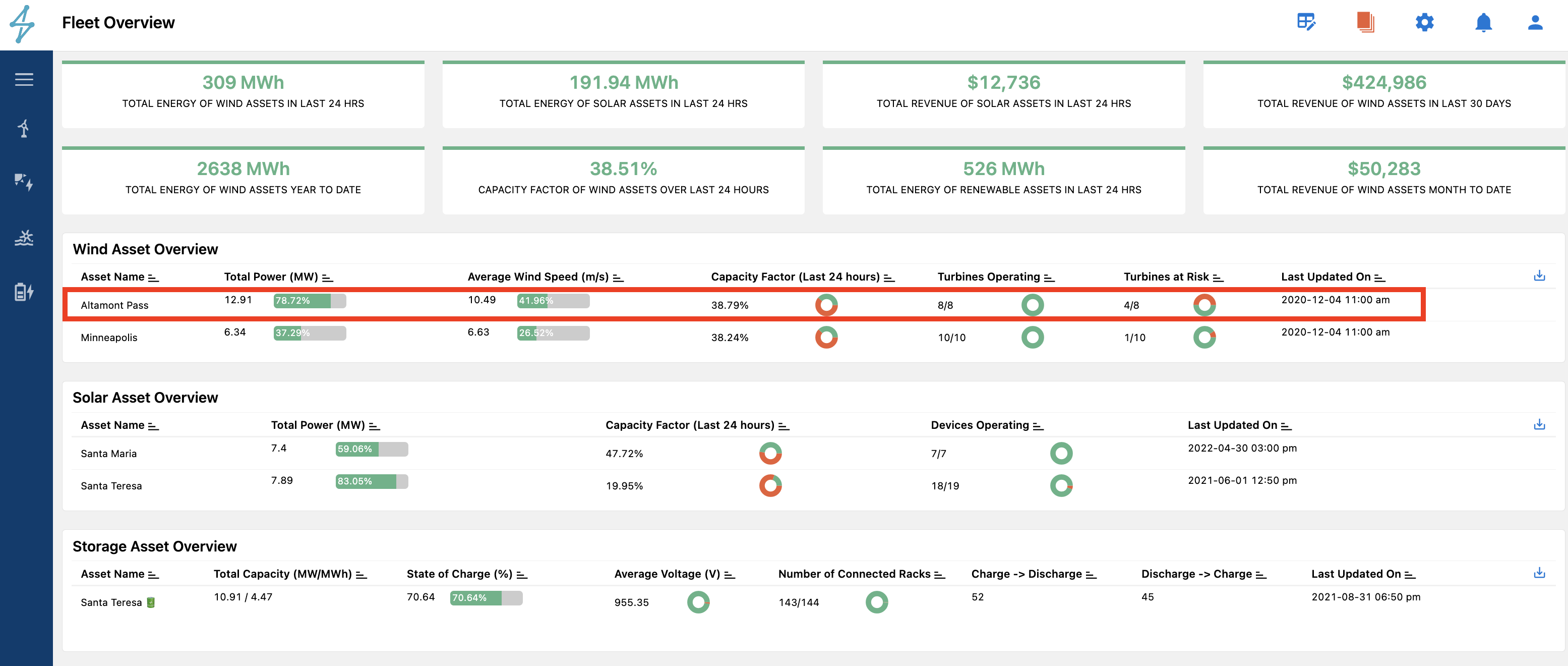Open wind turbine assets in sidebar
Viewport: 1568px width, 666px height.
tap(24, 129)
